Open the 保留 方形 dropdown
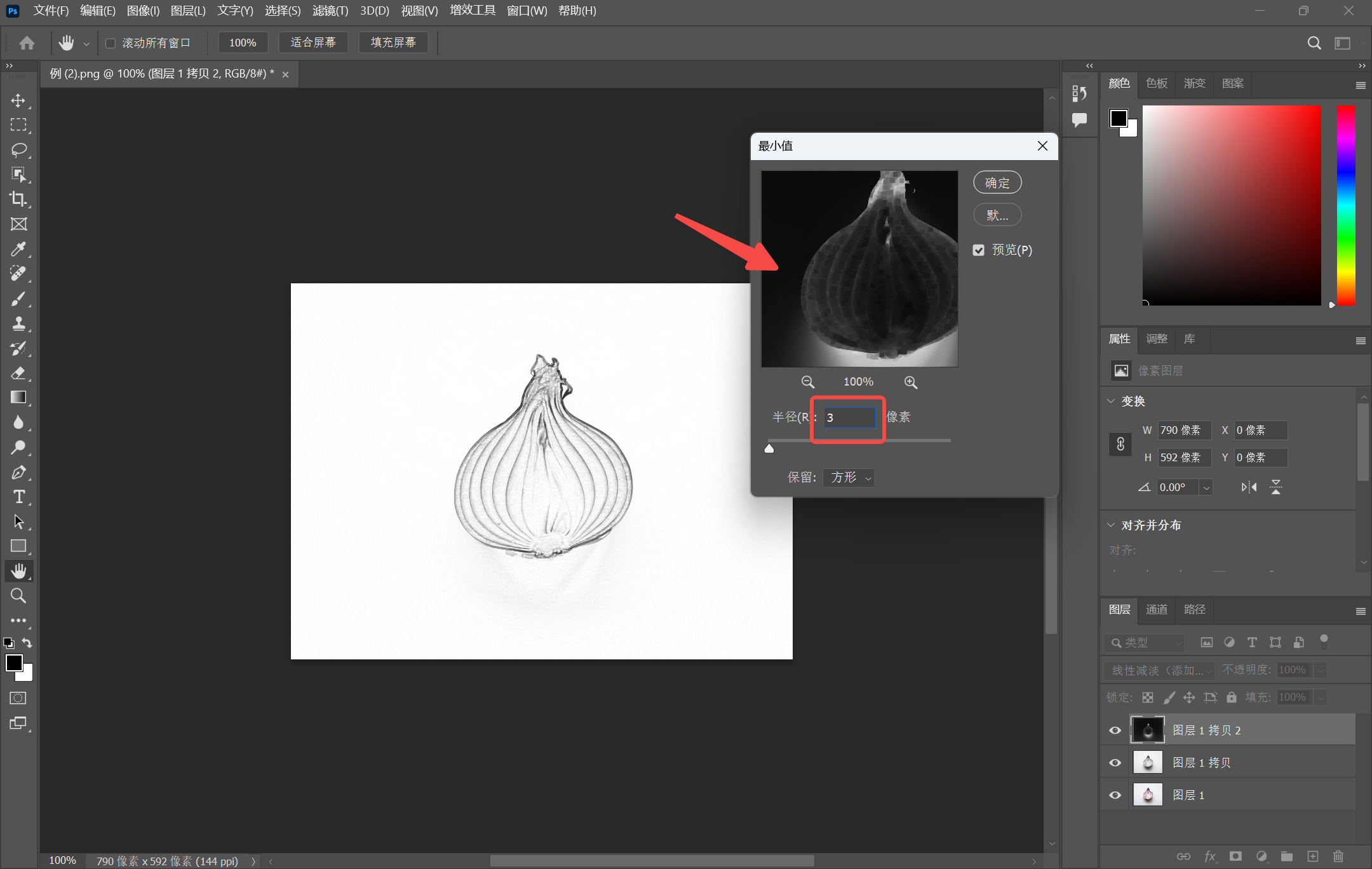Image resolution: width=1372 pixels, height=869 pixels. 849,477
